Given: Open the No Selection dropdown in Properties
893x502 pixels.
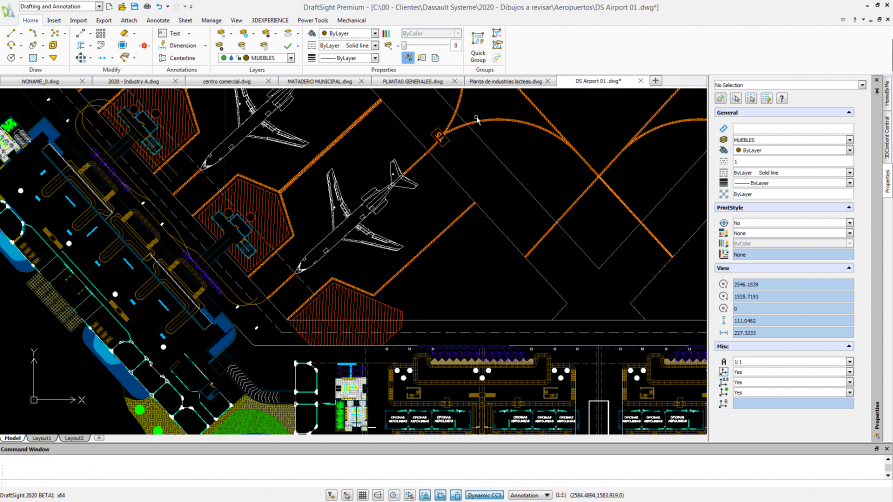Looking at the screenshot, I should [862, 85].
